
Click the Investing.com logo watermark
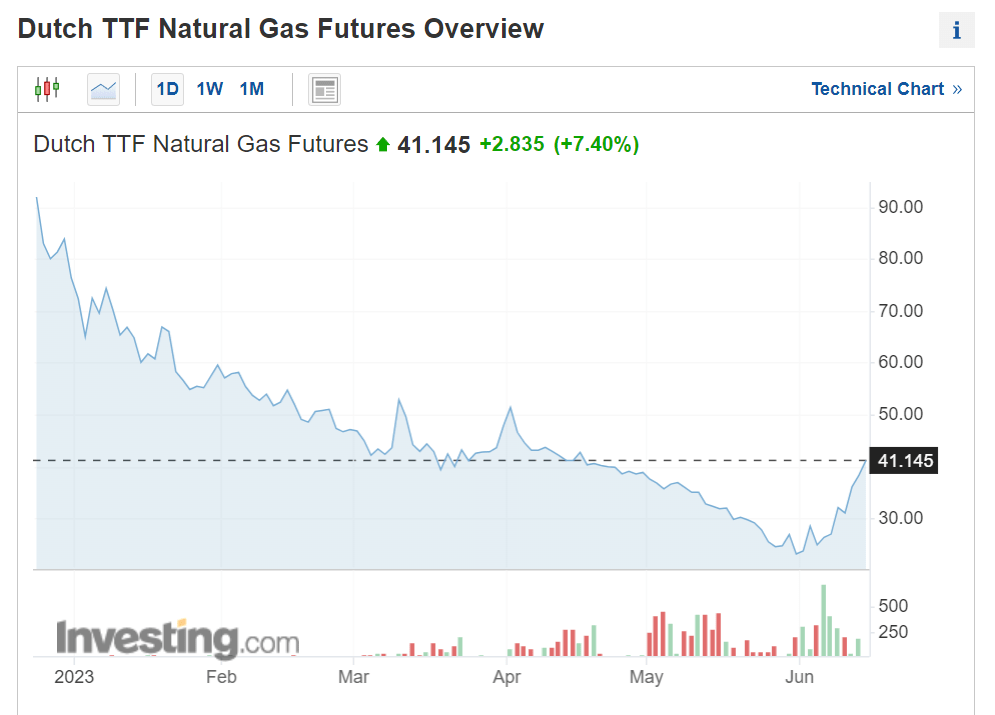[177, 638]
